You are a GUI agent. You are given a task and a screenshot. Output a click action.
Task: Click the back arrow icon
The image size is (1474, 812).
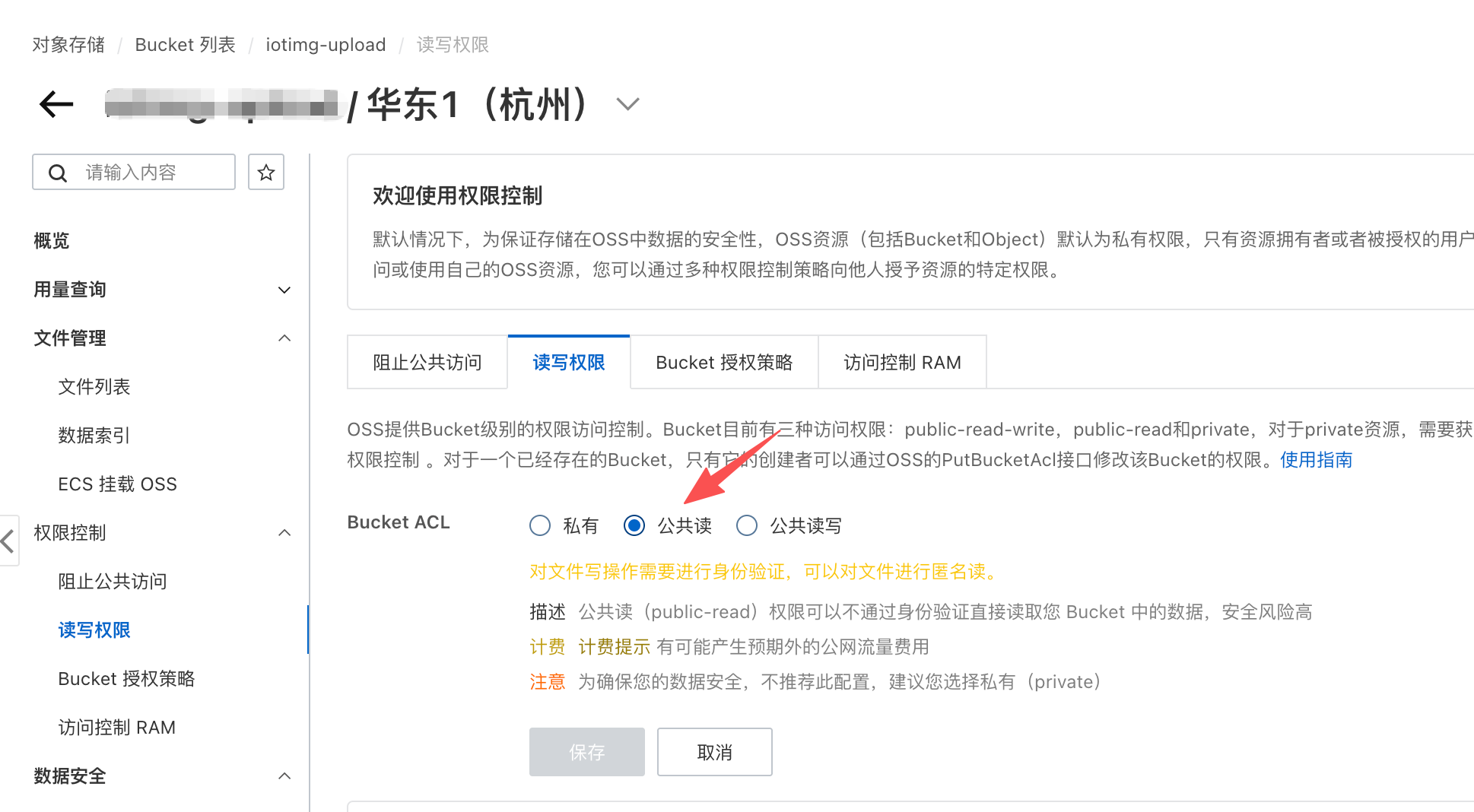(56, 104)
